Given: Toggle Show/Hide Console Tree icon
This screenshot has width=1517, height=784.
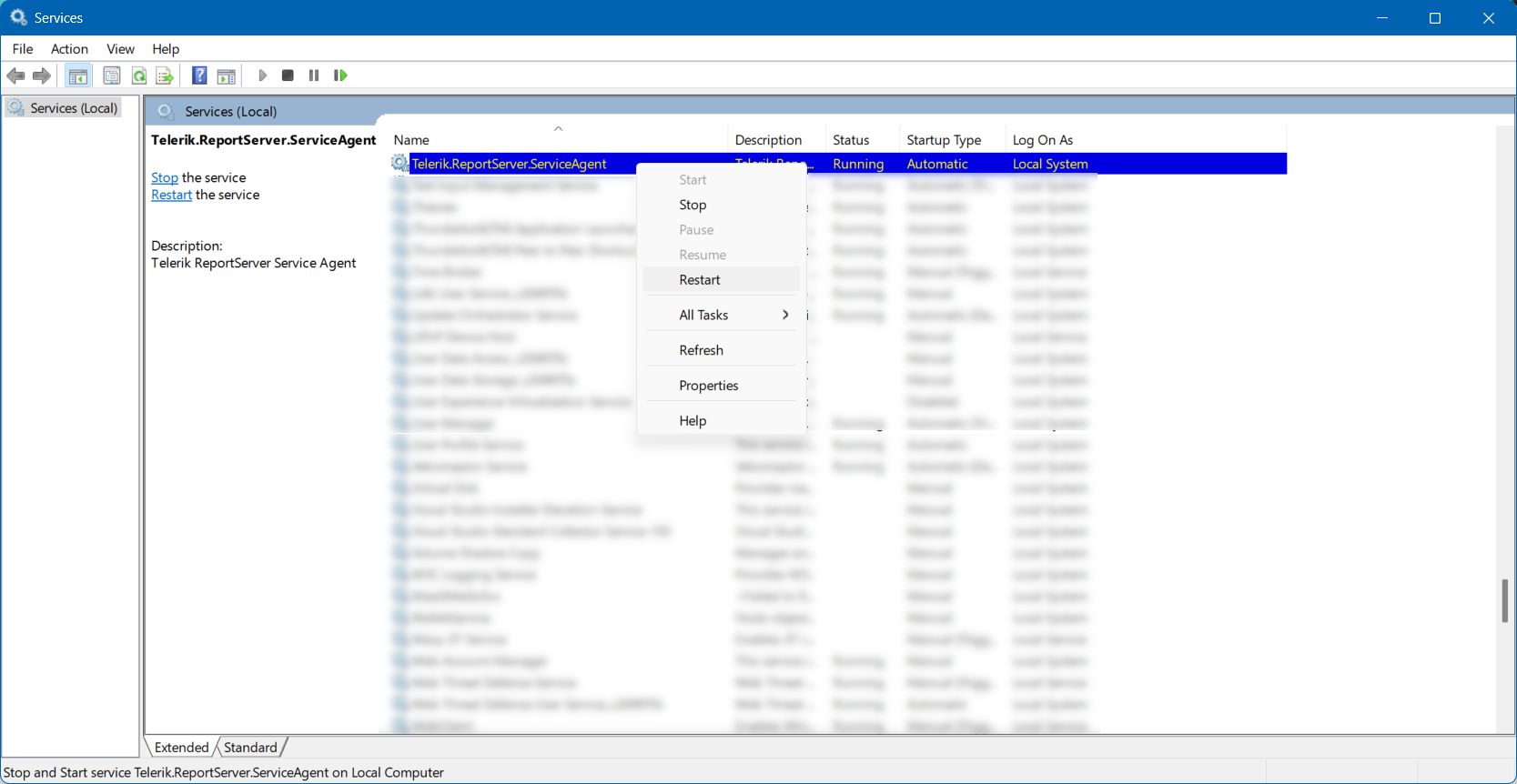Looking at the screenshot, I should pyautogui.click(x=78, y=75).
